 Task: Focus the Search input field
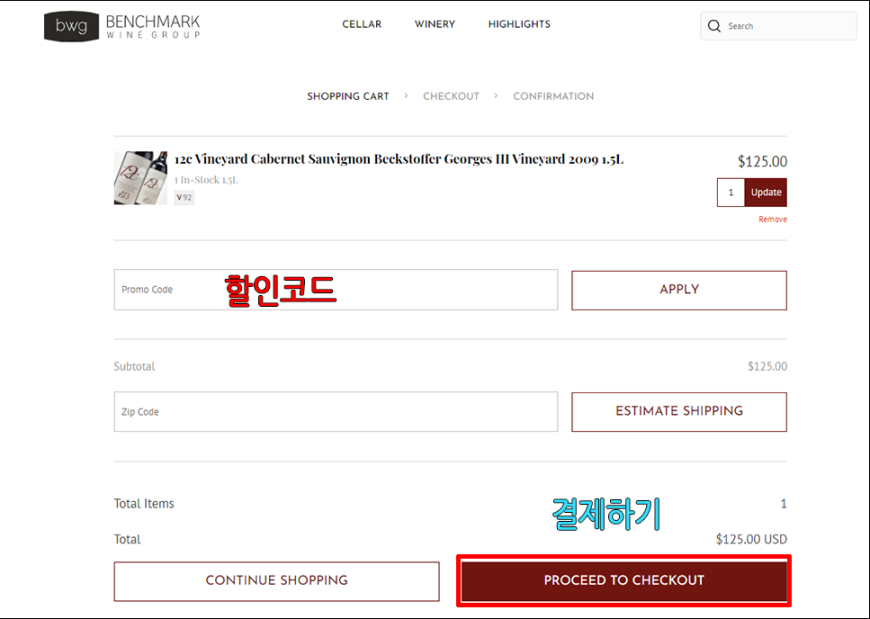pyautogui.click(x=778, y=26)
